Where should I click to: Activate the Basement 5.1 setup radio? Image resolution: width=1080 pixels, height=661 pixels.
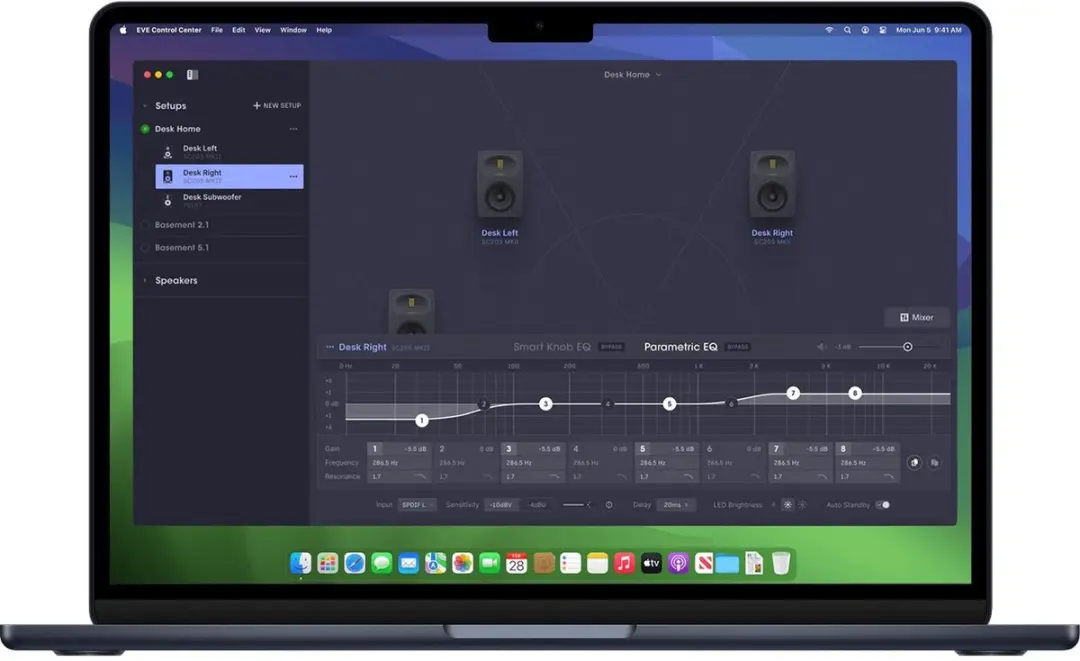(145, 247)
